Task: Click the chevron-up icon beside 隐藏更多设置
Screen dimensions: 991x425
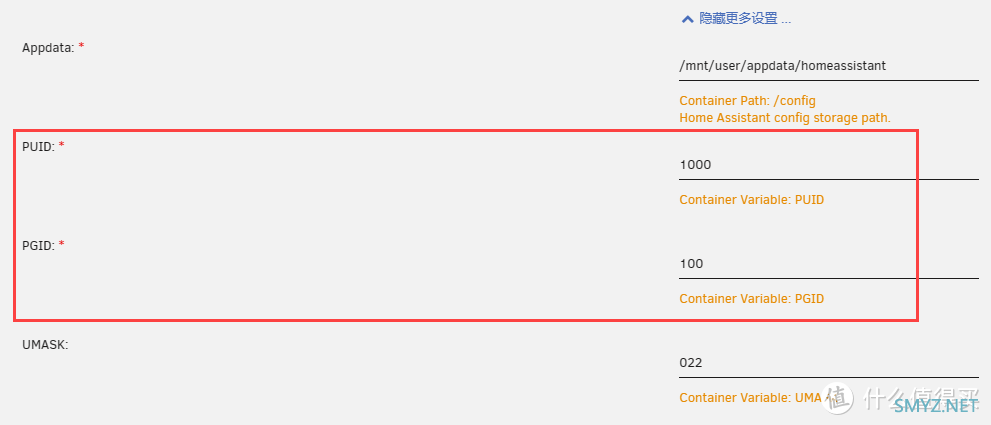Action: (x=687, y=20)
